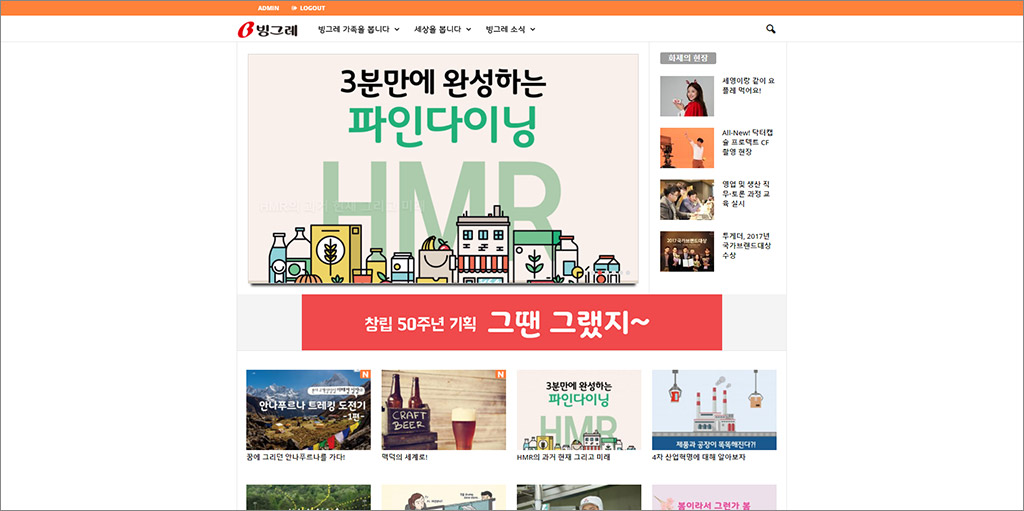Open the small 파인다이닝 HMR card image

tap(579, 410)
